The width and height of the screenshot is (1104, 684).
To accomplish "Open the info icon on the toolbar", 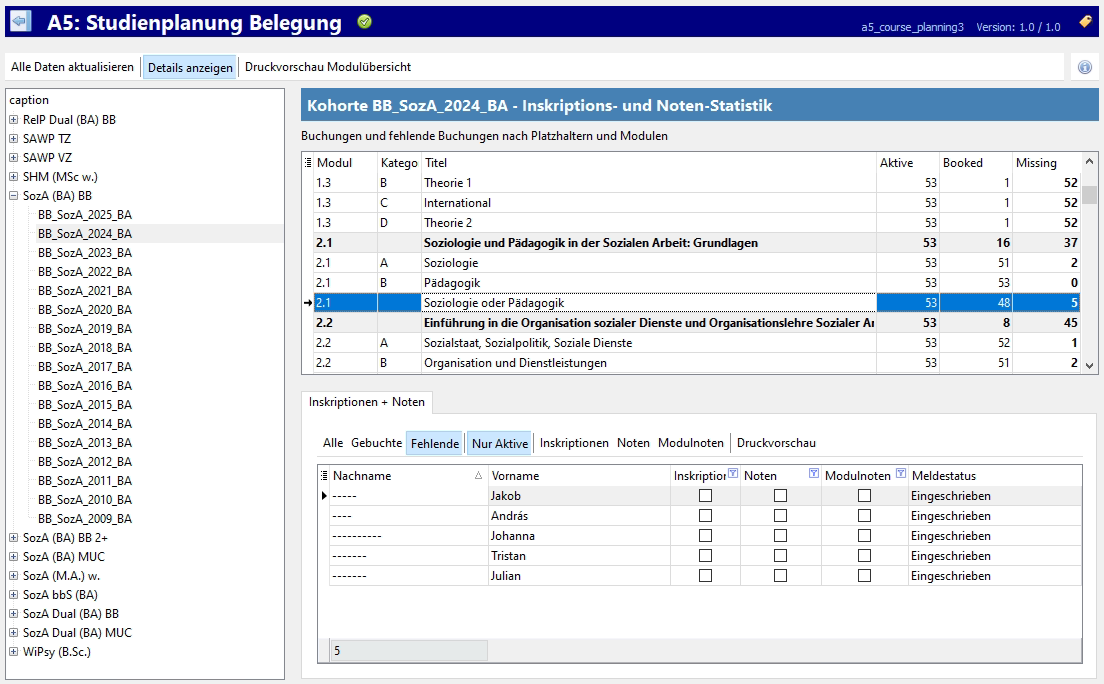I will click(x=1085, y=67).
